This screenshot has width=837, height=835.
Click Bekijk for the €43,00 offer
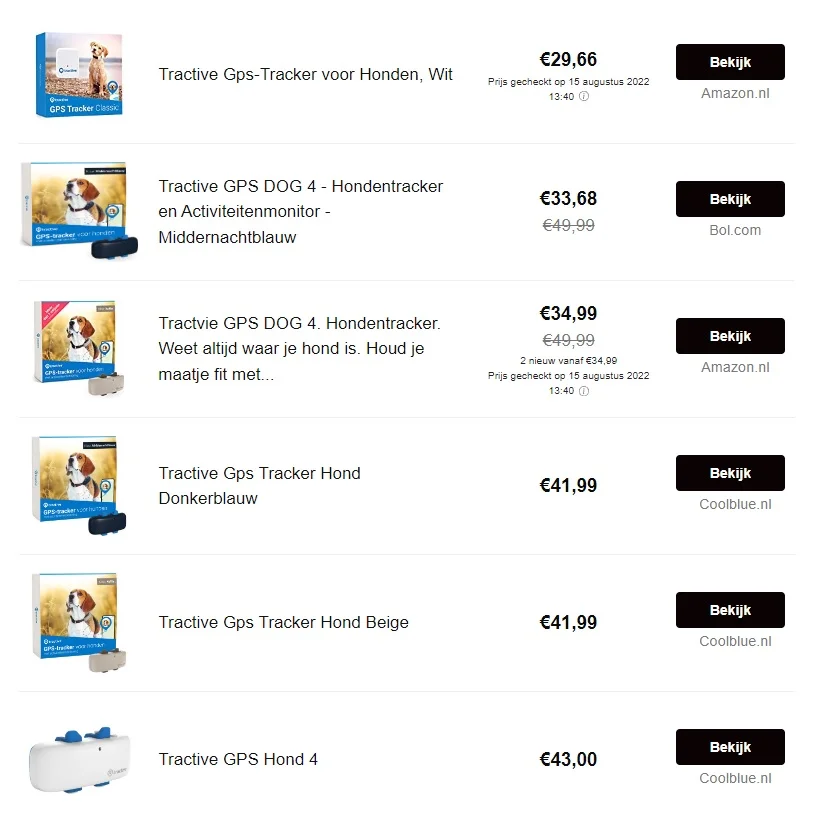pos(730,747)
